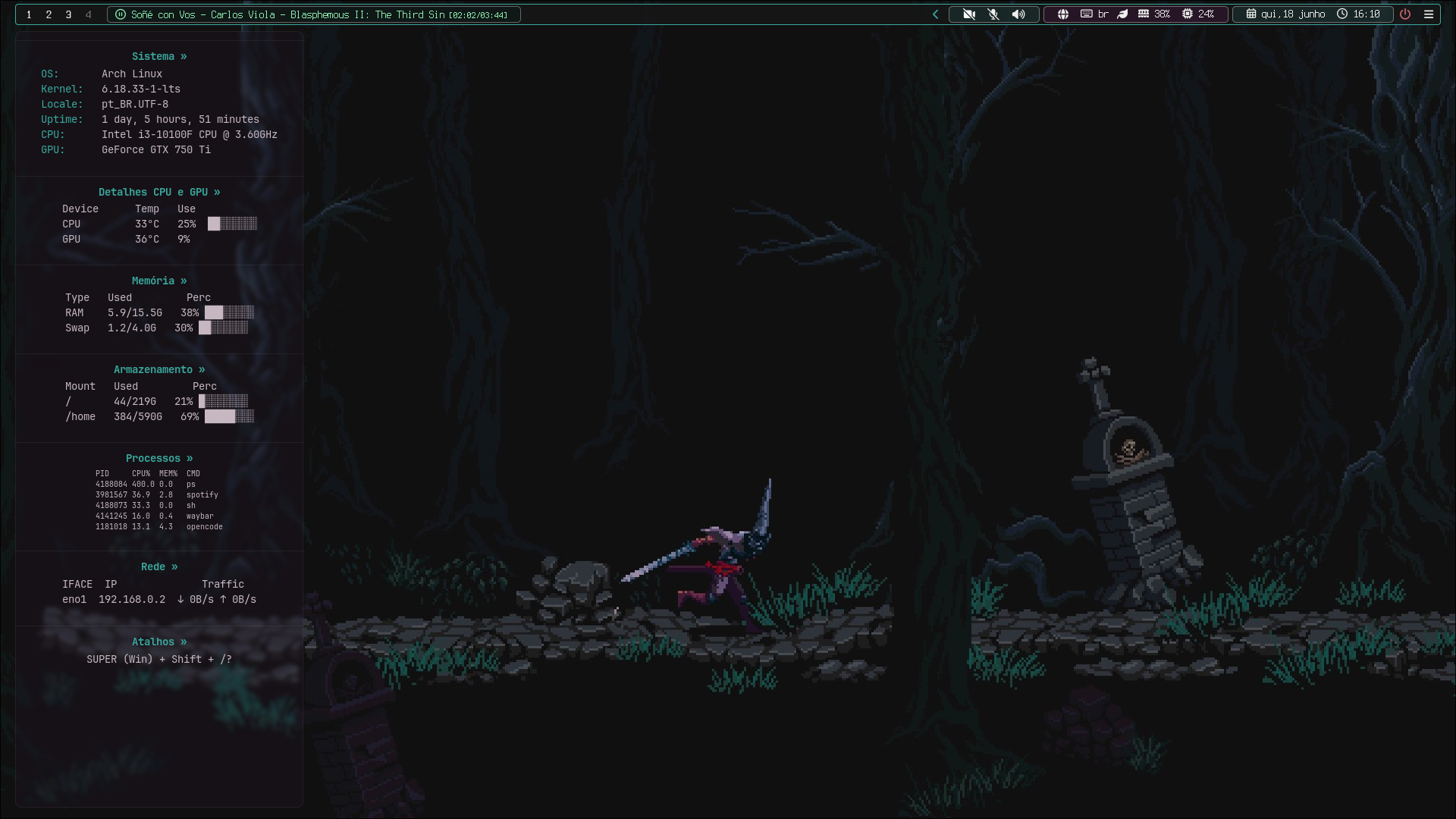The image size is (1456, 819).
Task: Click 'Intel i3-10100F CPU @ 3.60GHz'
Action: 190,134
